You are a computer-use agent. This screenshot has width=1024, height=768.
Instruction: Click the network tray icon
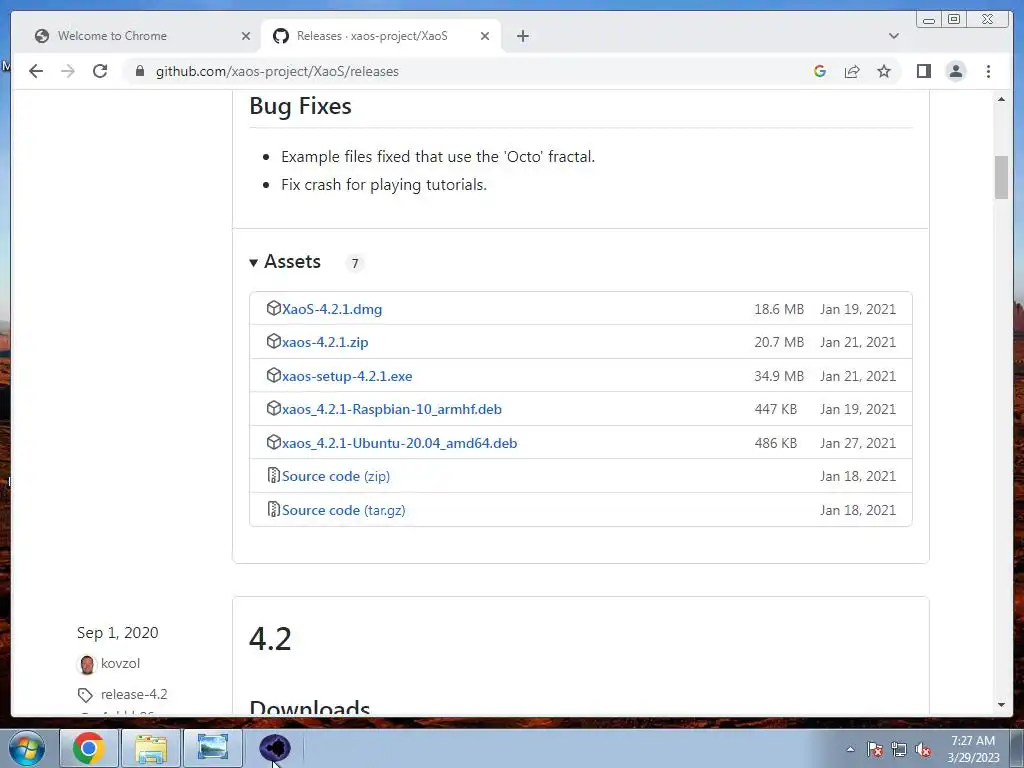click(x=899, y=750)
